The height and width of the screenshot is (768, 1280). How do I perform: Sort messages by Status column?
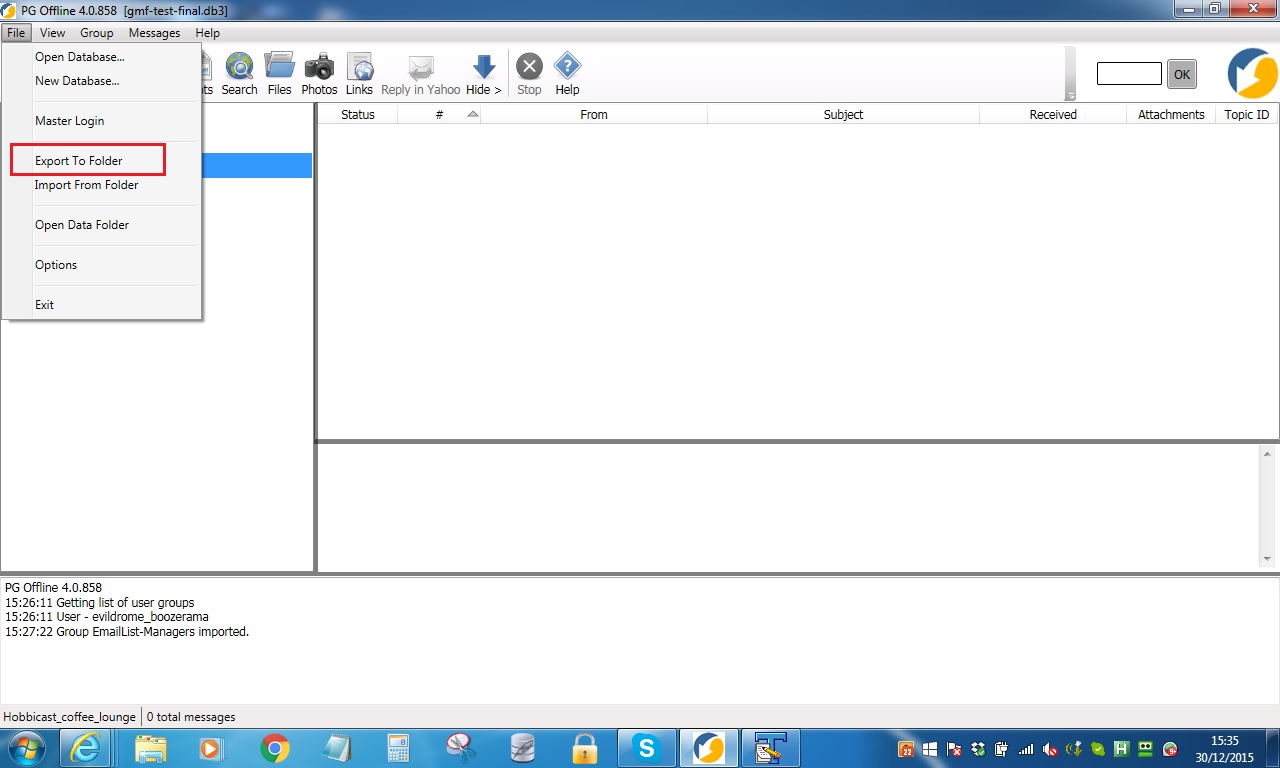pyautogui.click(x=358, y=115)
